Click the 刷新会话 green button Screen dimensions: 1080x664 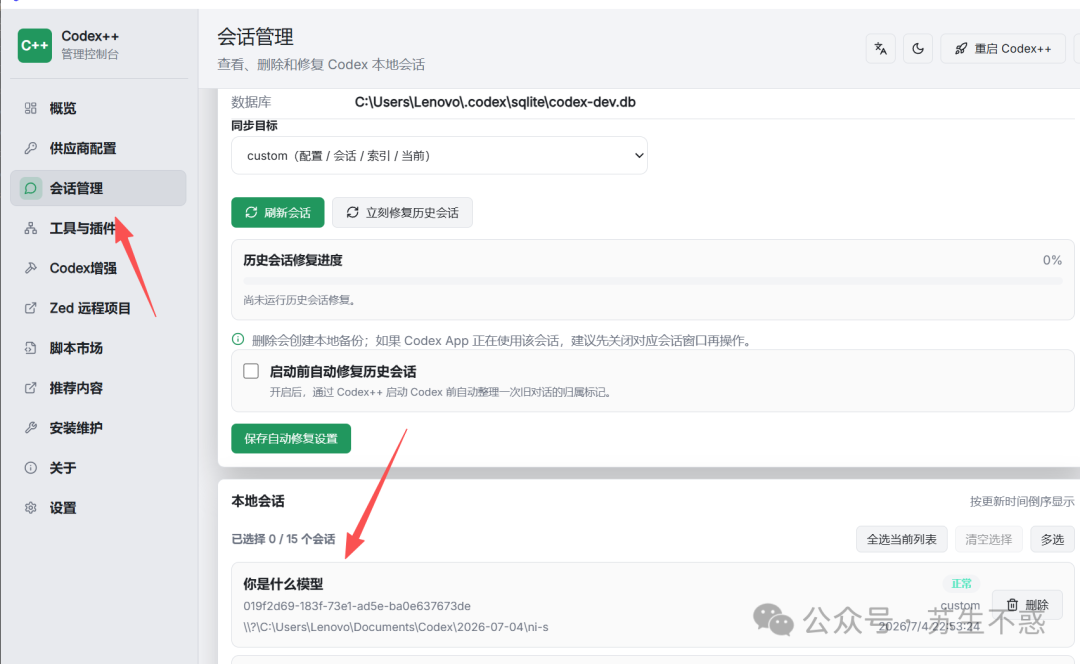tap(278, 212)
